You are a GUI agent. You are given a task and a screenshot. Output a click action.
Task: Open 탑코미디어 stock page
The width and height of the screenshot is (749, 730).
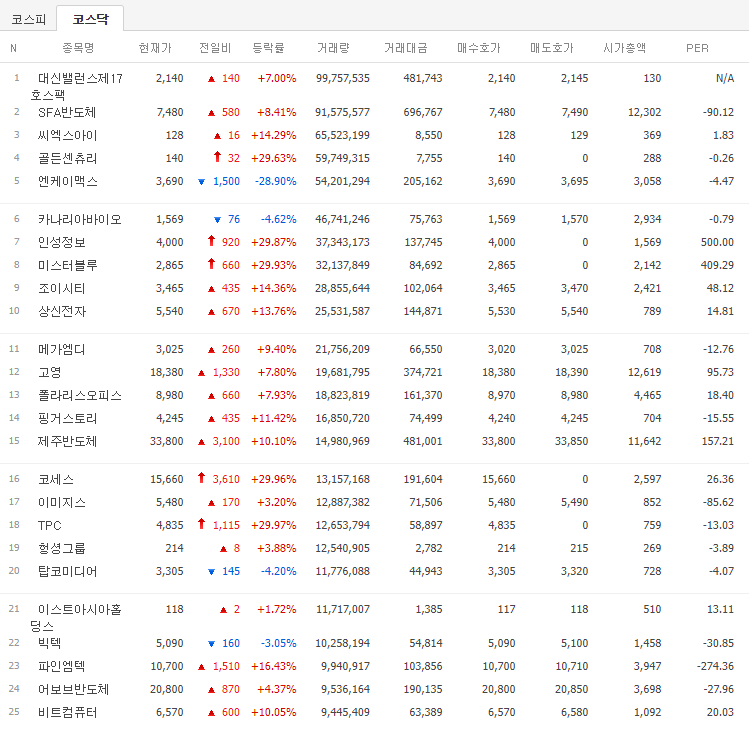tap(67, 571)
